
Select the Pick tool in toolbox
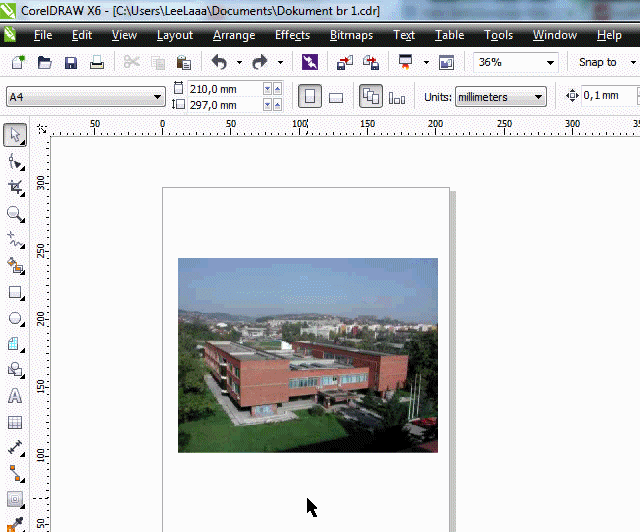15,134
